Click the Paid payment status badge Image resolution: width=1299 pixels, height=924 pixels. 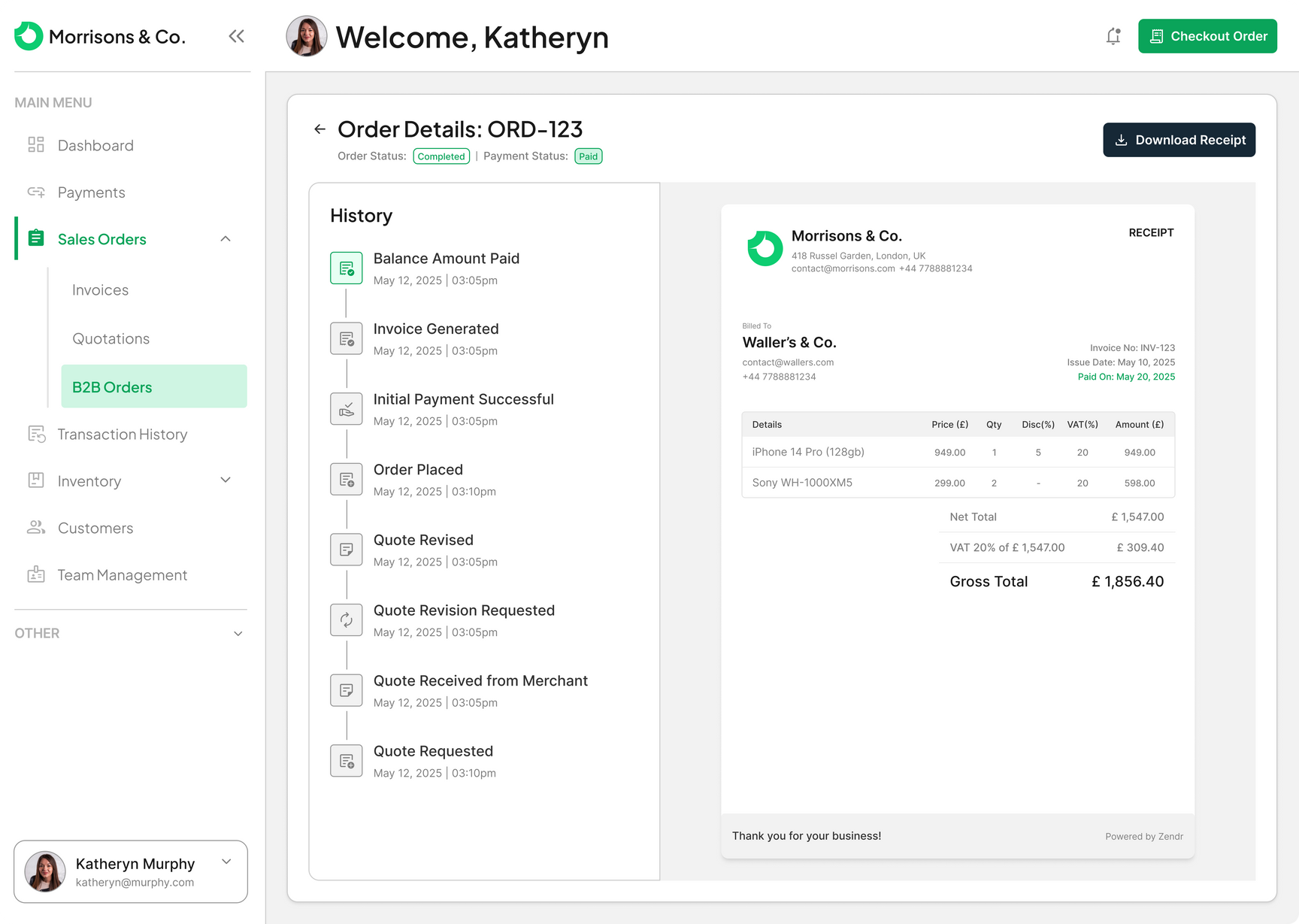point(589,156)
